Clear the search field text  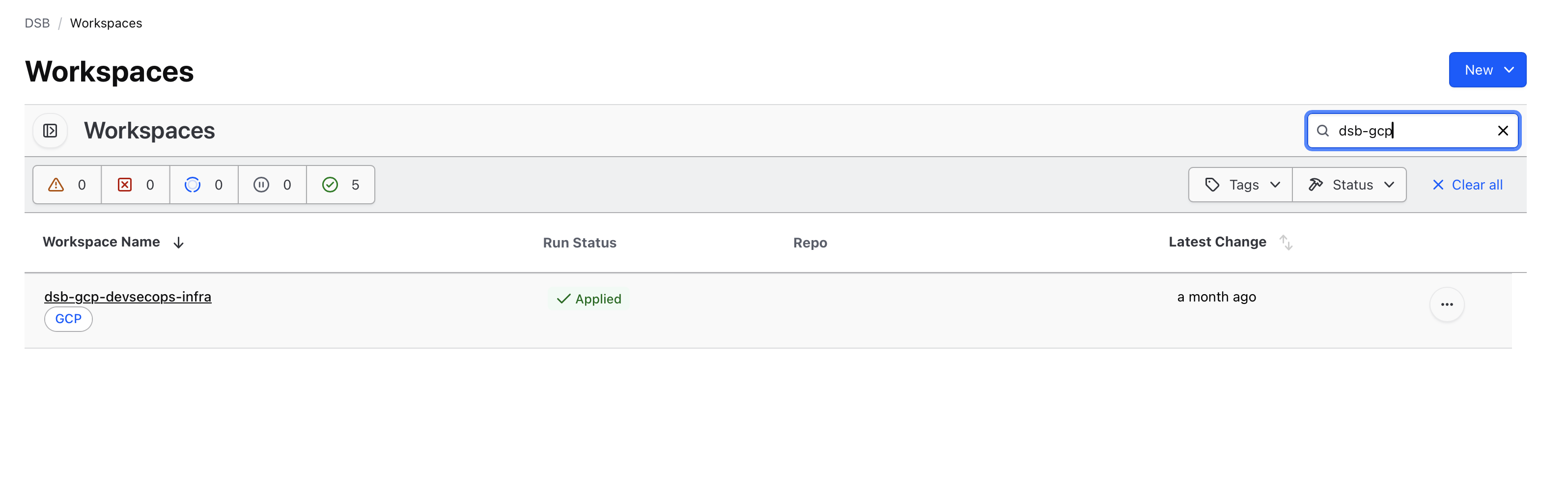1502,131
